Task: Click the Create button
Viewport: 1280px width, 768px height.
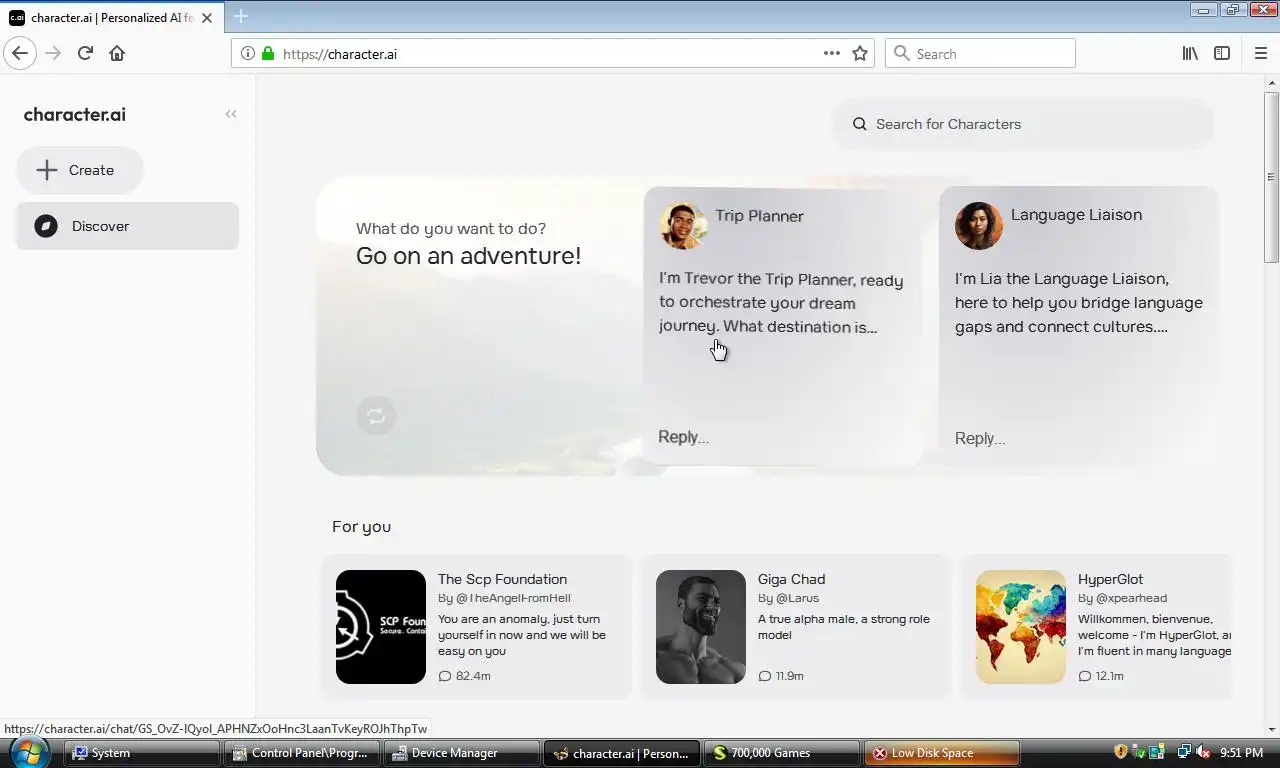Action: point(80,170)
